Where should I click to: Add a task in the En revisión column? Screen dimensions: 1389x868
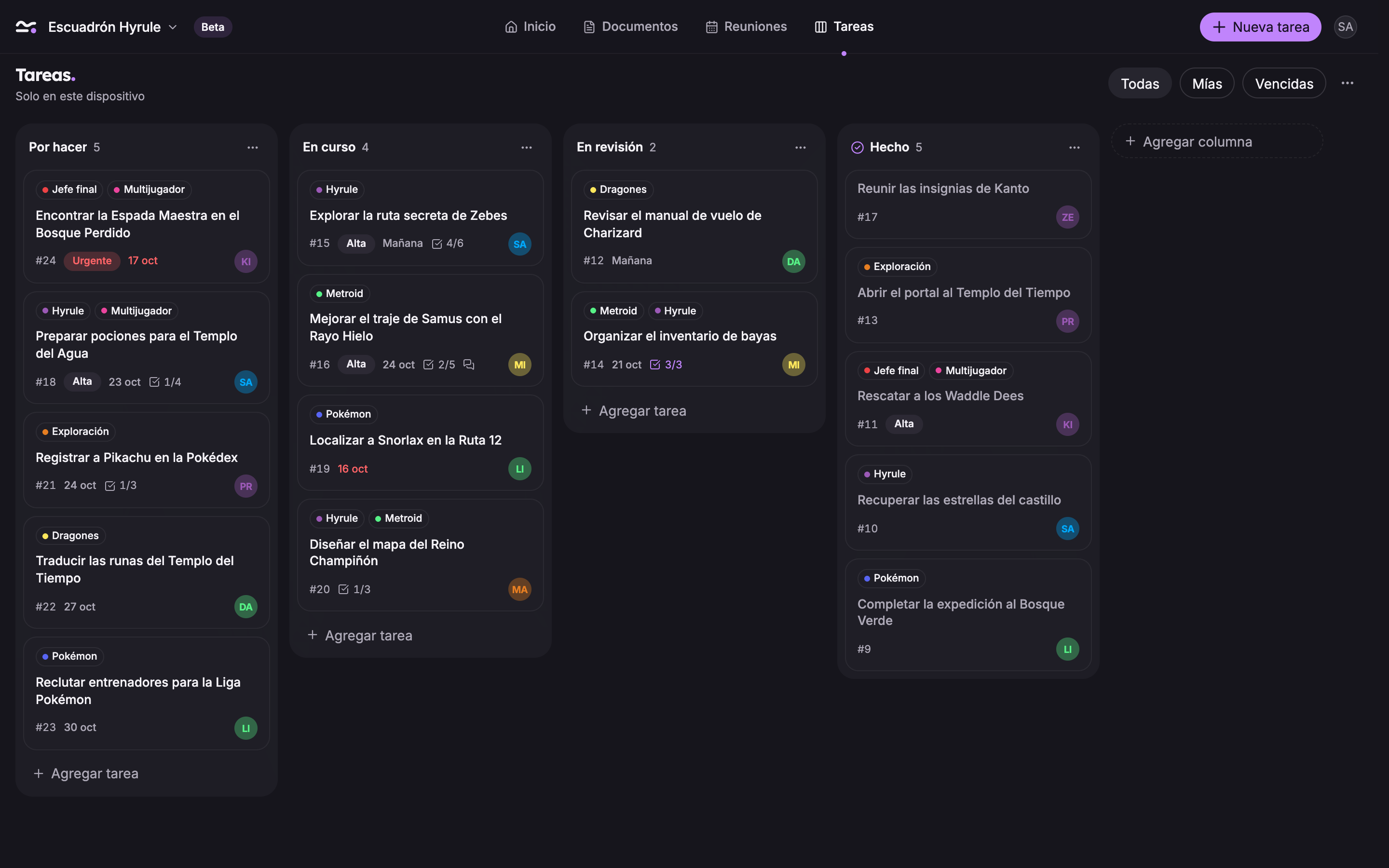(634, 410)
